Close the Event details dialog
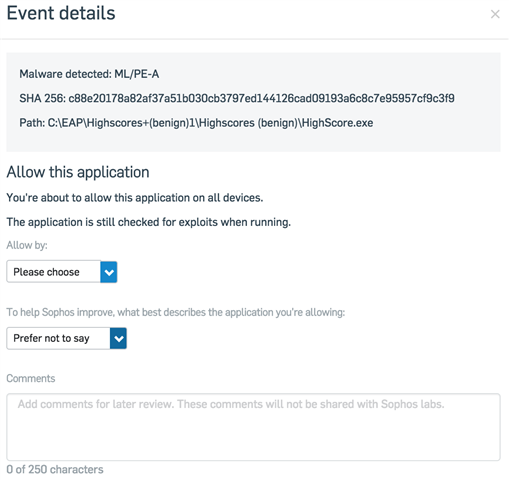509x480 pixels. (x=495, y=14)
